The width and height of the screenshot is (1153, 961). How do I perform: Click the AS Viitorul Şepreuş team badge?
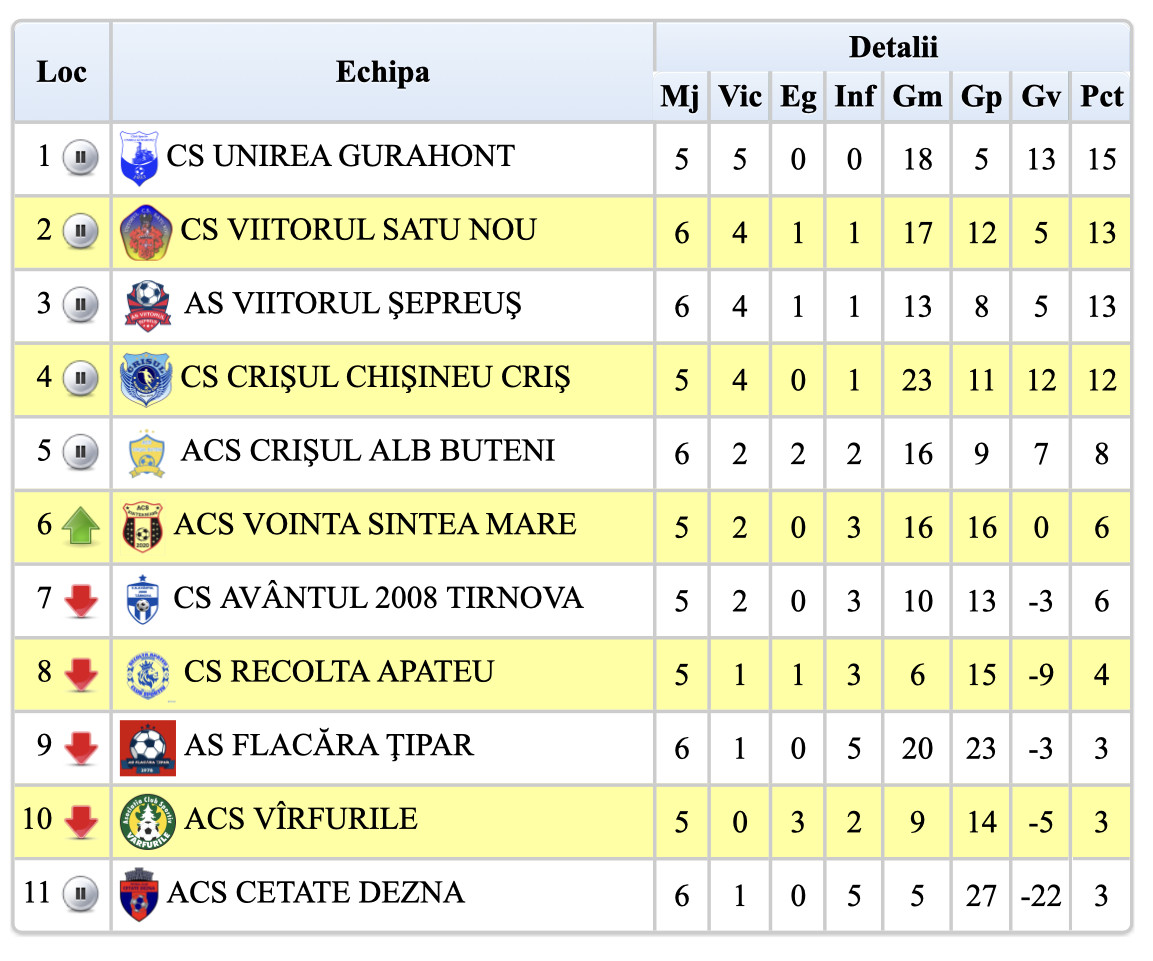(x=147, y=304)
